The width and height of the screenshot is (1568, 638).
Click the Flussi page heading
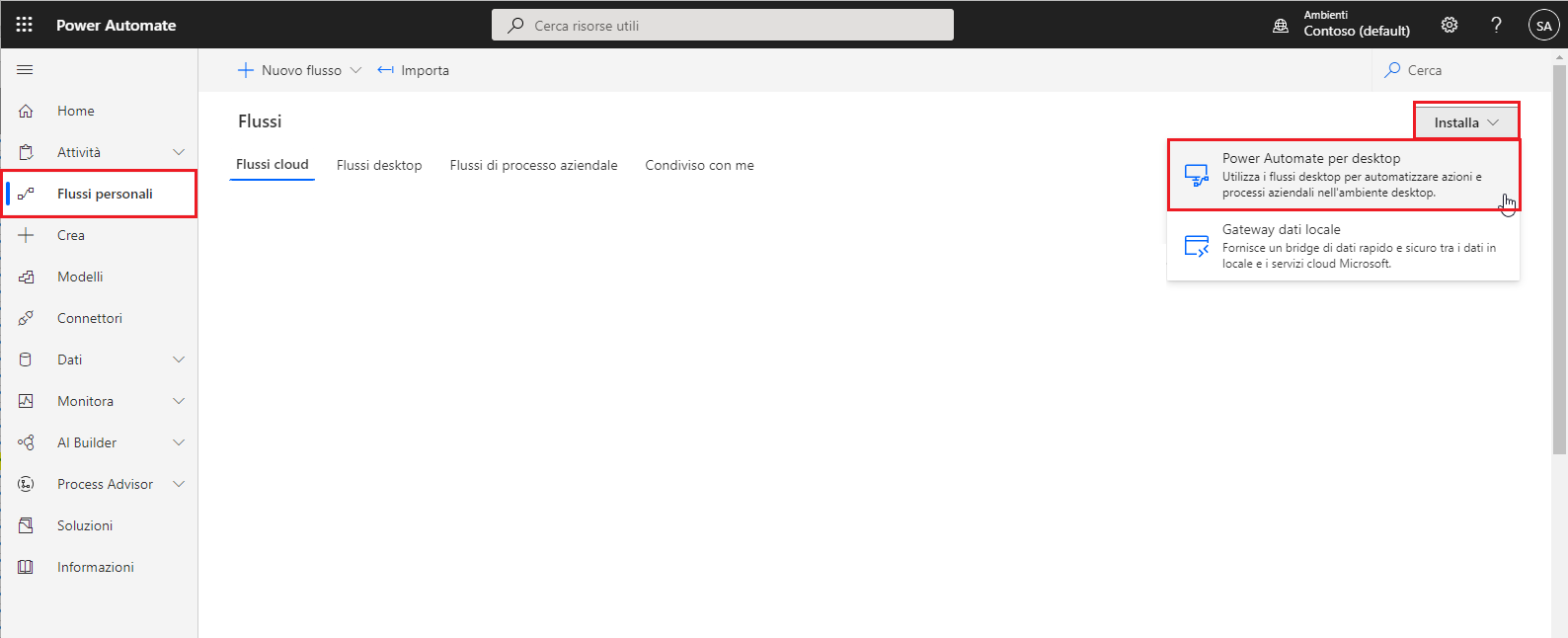click(260, 121)
